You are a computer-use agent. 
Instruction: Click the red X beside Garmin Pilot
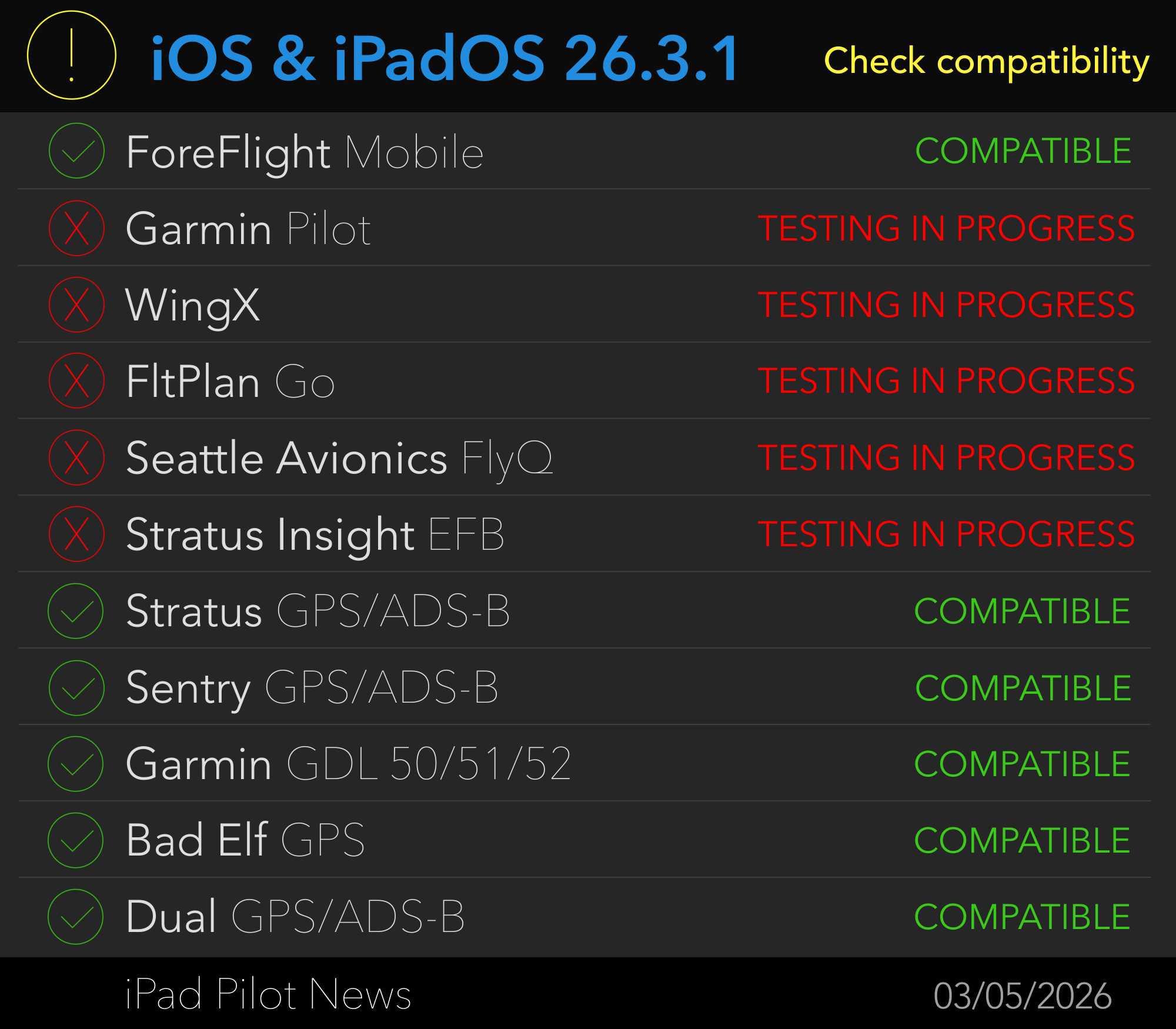pyautogui.click(x=76, y=228)
